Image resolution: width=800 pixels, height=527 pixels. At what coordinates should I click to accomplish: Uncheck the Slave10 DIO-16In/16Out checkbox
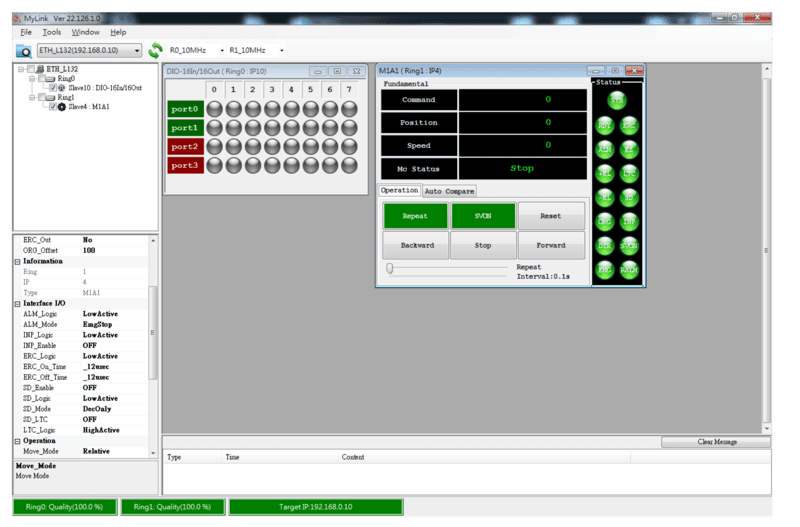point(53,88)
